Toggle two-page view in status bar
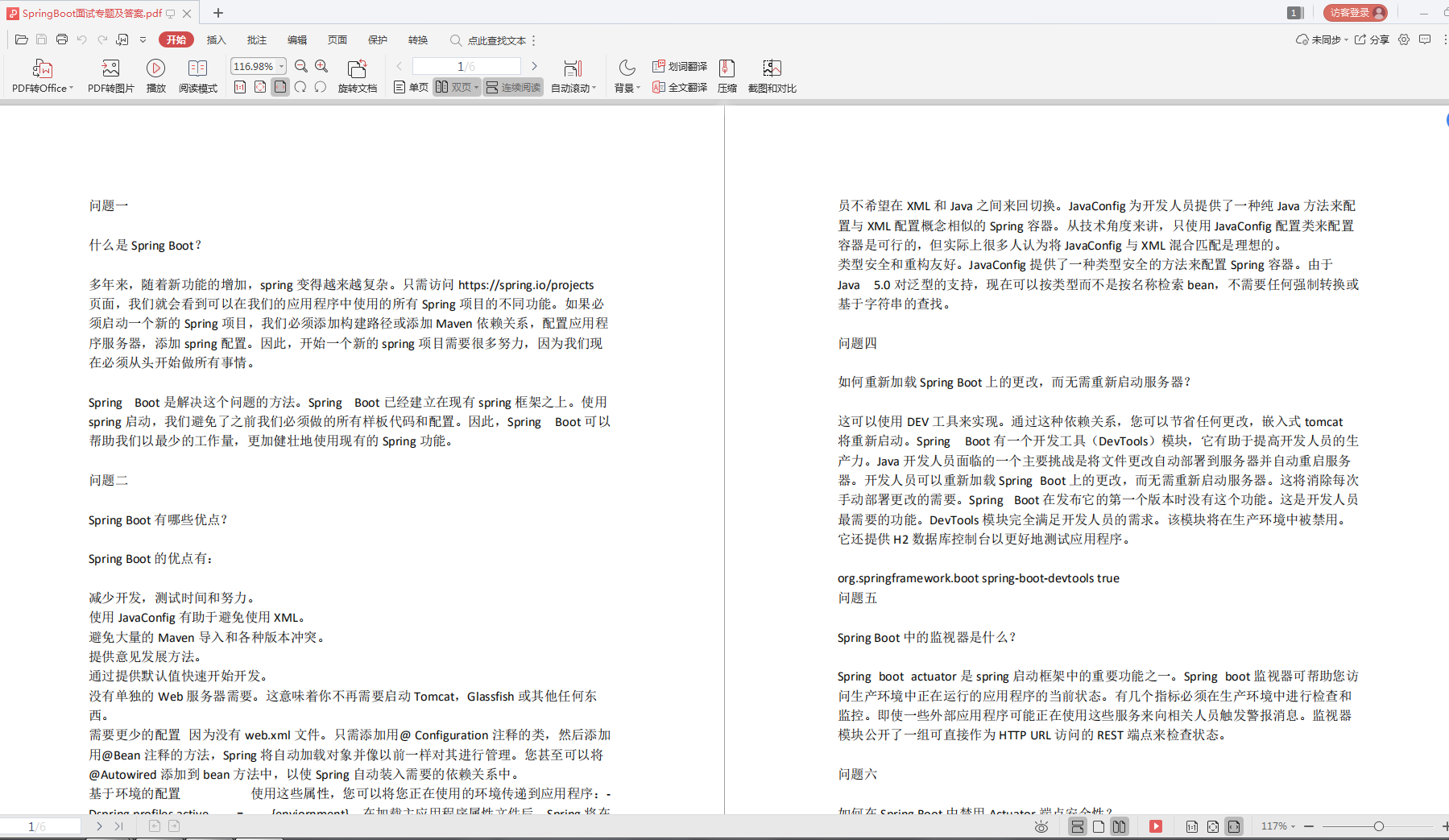The image size is (1449, 840). click(x=1120, y=826)
